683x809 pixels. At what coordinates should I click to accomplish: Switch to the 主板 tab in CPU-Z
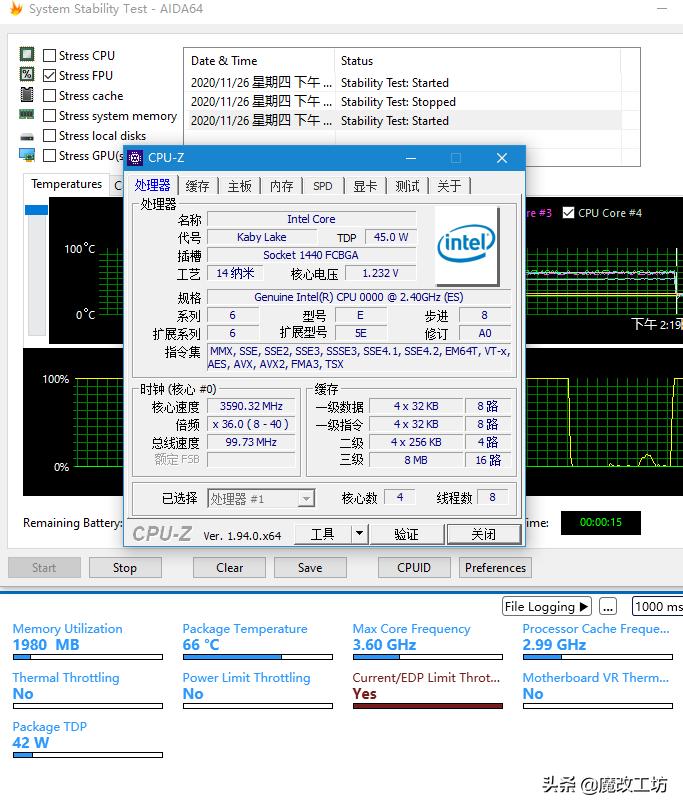tap(239, 186)
